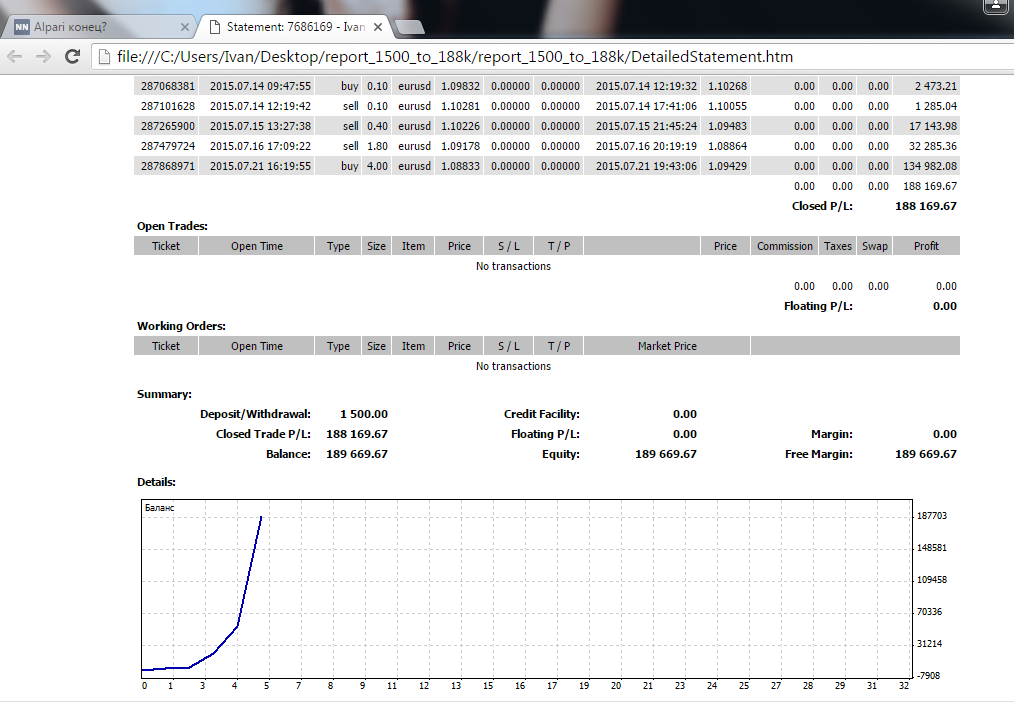The width and height of the screenshot is (1014, 702).
Task: Click ticket number 287101628
Action: pos(167,106)
